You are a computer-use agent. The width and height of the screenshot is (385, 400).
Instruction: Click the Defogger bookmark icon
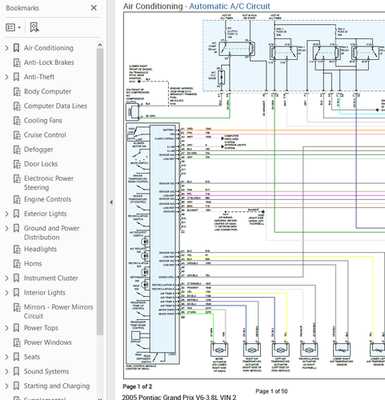(x=16, y=150)
